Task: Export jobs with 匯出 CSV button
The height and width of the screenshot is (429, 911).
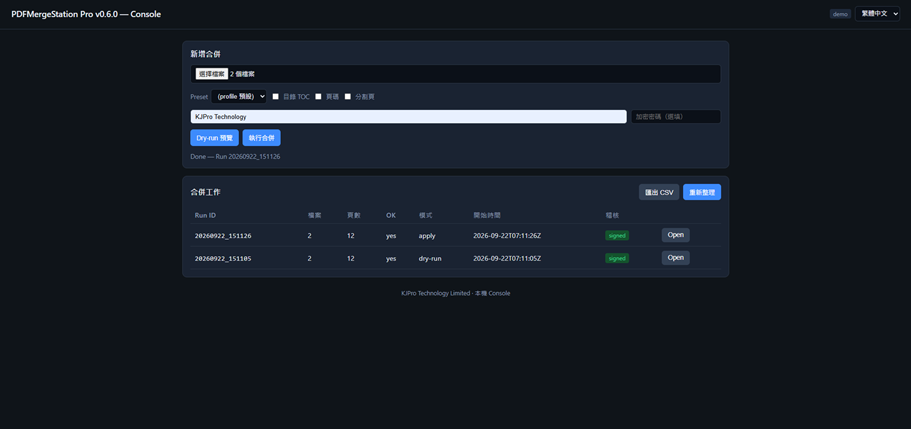Action: pos(659,192)
